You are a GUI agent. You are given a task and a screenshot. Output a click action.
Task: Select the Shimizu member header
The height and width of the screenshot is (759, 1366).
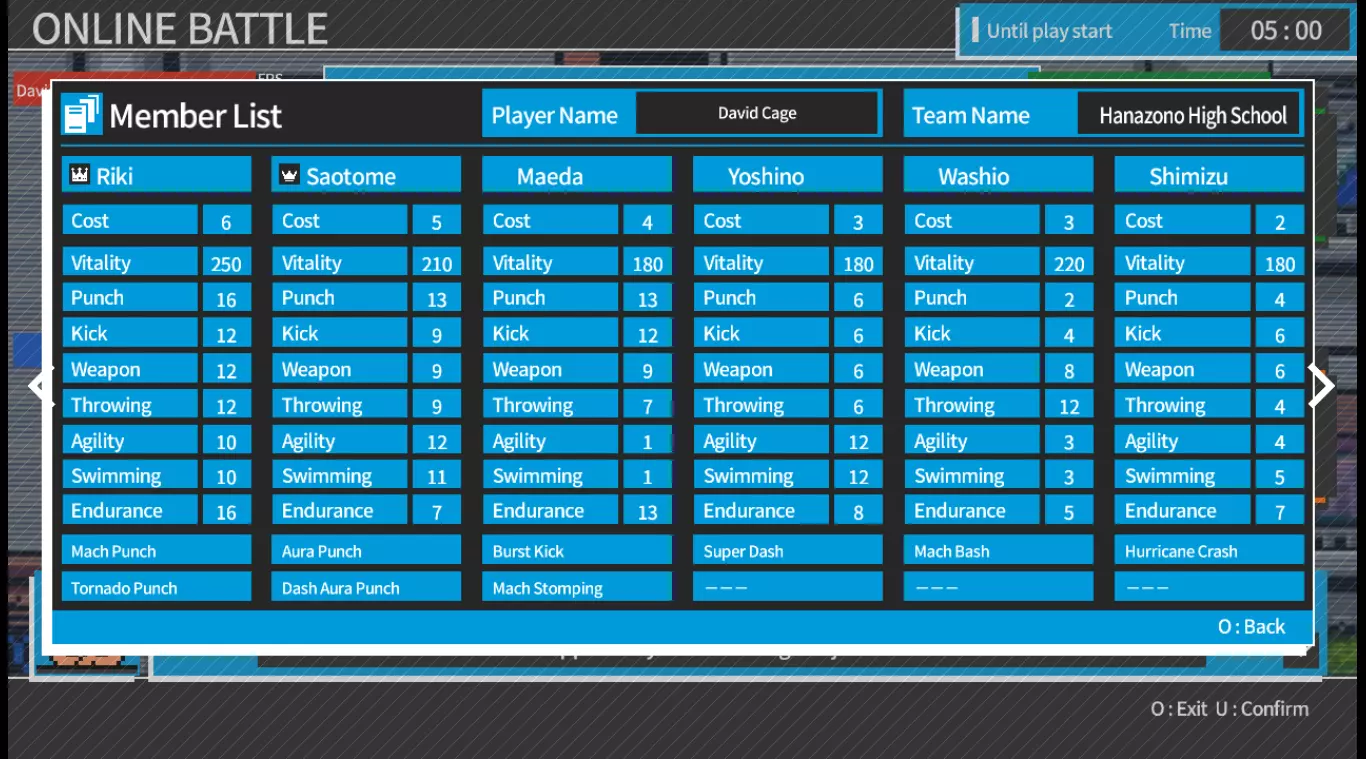tap(1210, 175)
